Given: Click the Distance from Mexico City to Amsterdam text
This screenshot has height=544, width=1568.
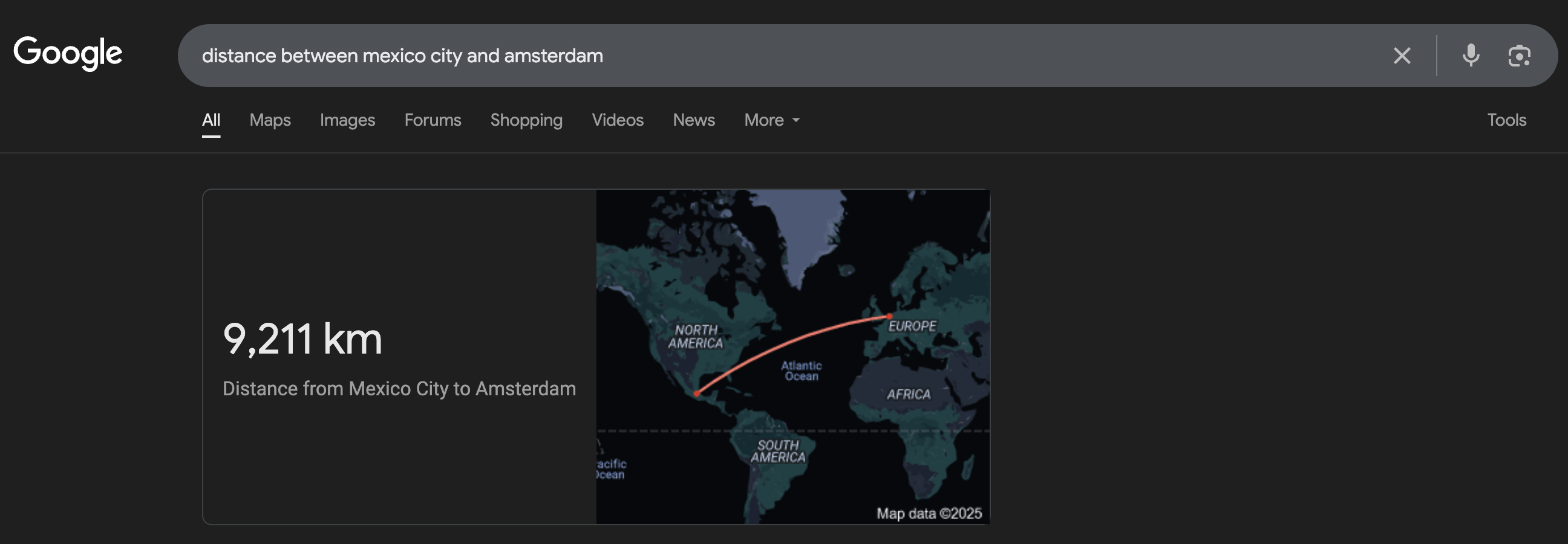Looking at the screenshot, I should pos(399,388).
